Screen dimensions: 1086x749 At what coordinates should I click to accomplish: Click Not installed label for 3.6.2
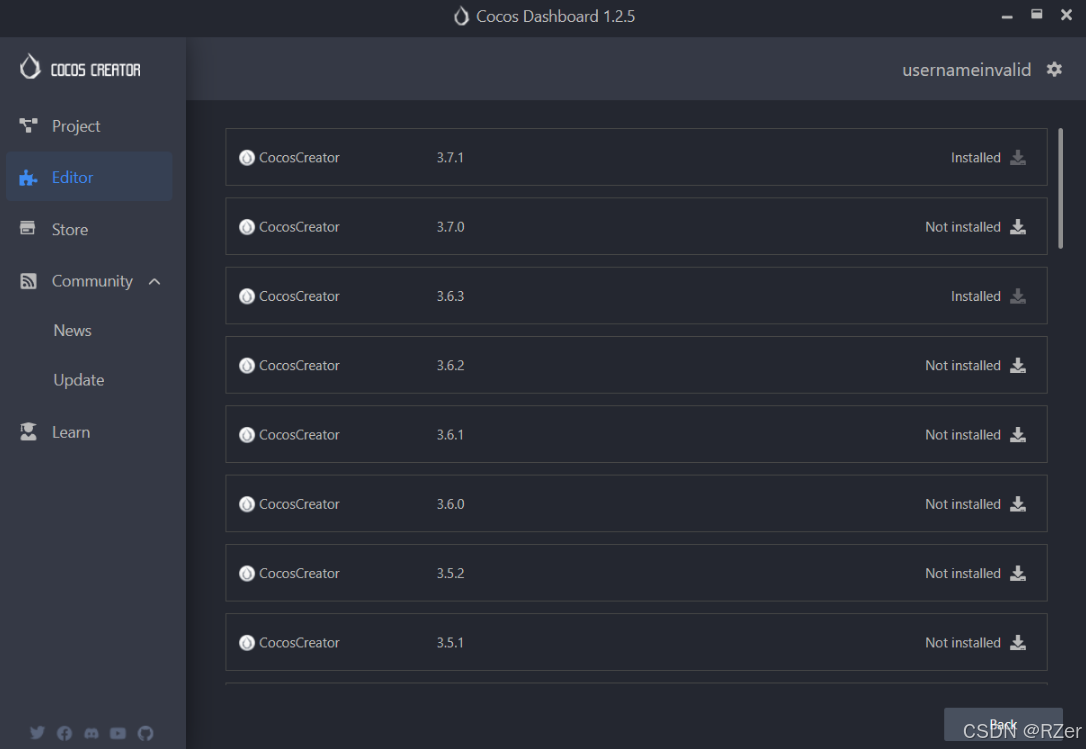[x=963, y=365]
